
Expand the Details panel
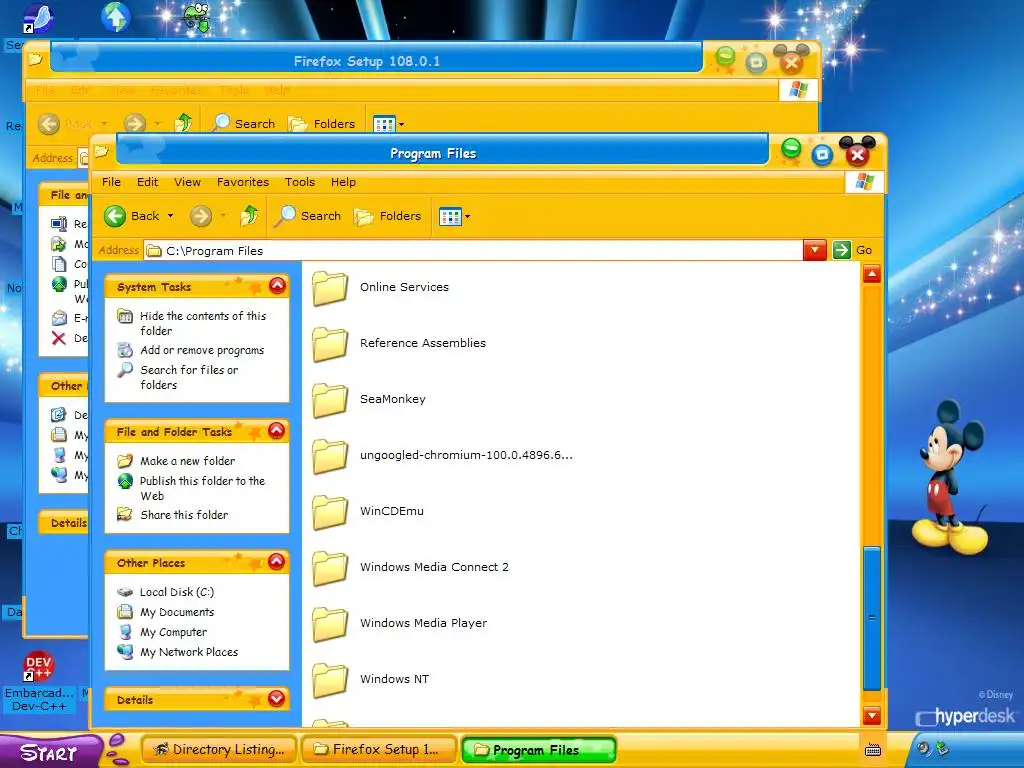277,699
